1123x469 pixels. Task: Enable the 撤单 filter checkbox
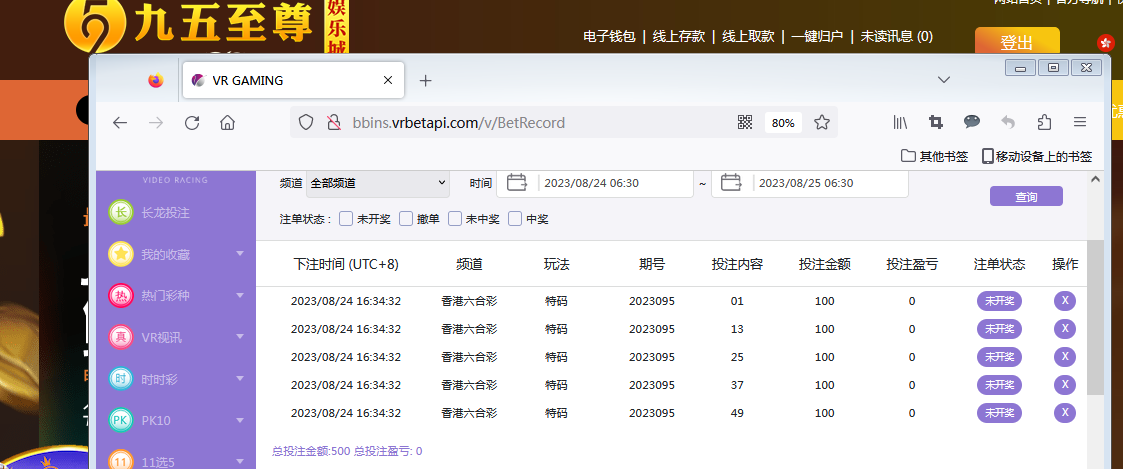coord(406,219)
